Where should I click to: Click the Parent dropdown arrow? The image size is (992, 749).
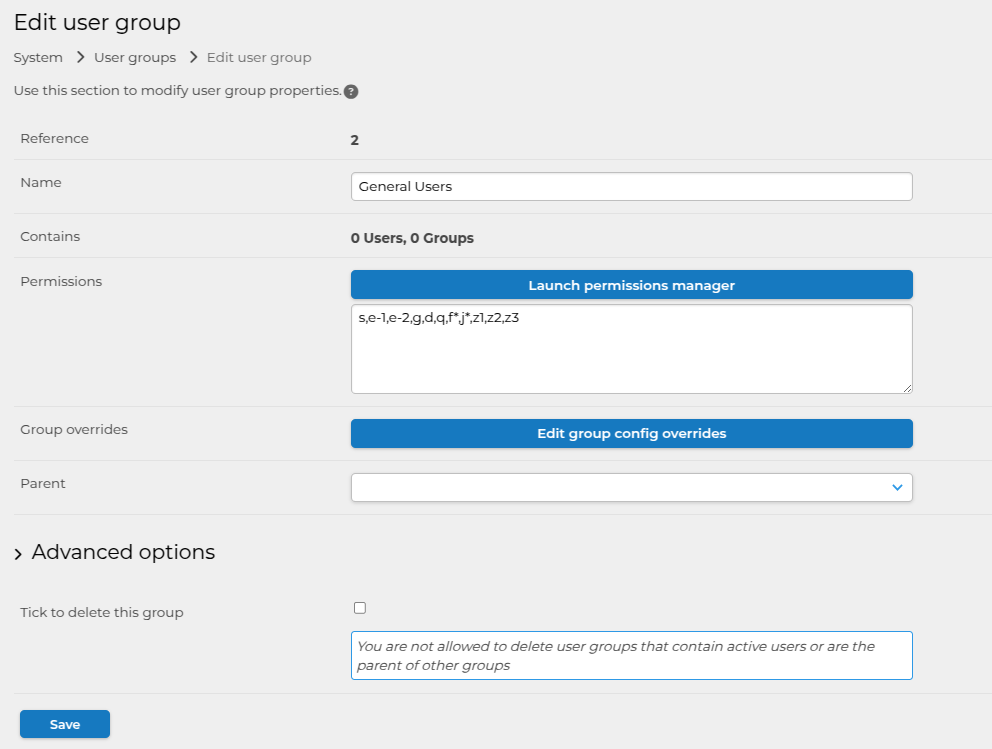coord(897,487)
